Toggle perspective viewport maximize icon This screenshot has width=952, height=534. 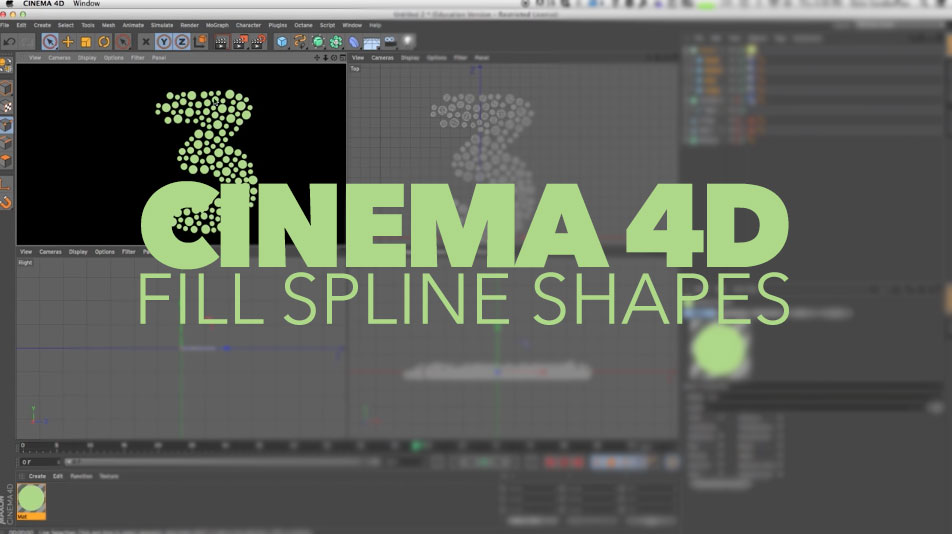[x=342, y=58]
